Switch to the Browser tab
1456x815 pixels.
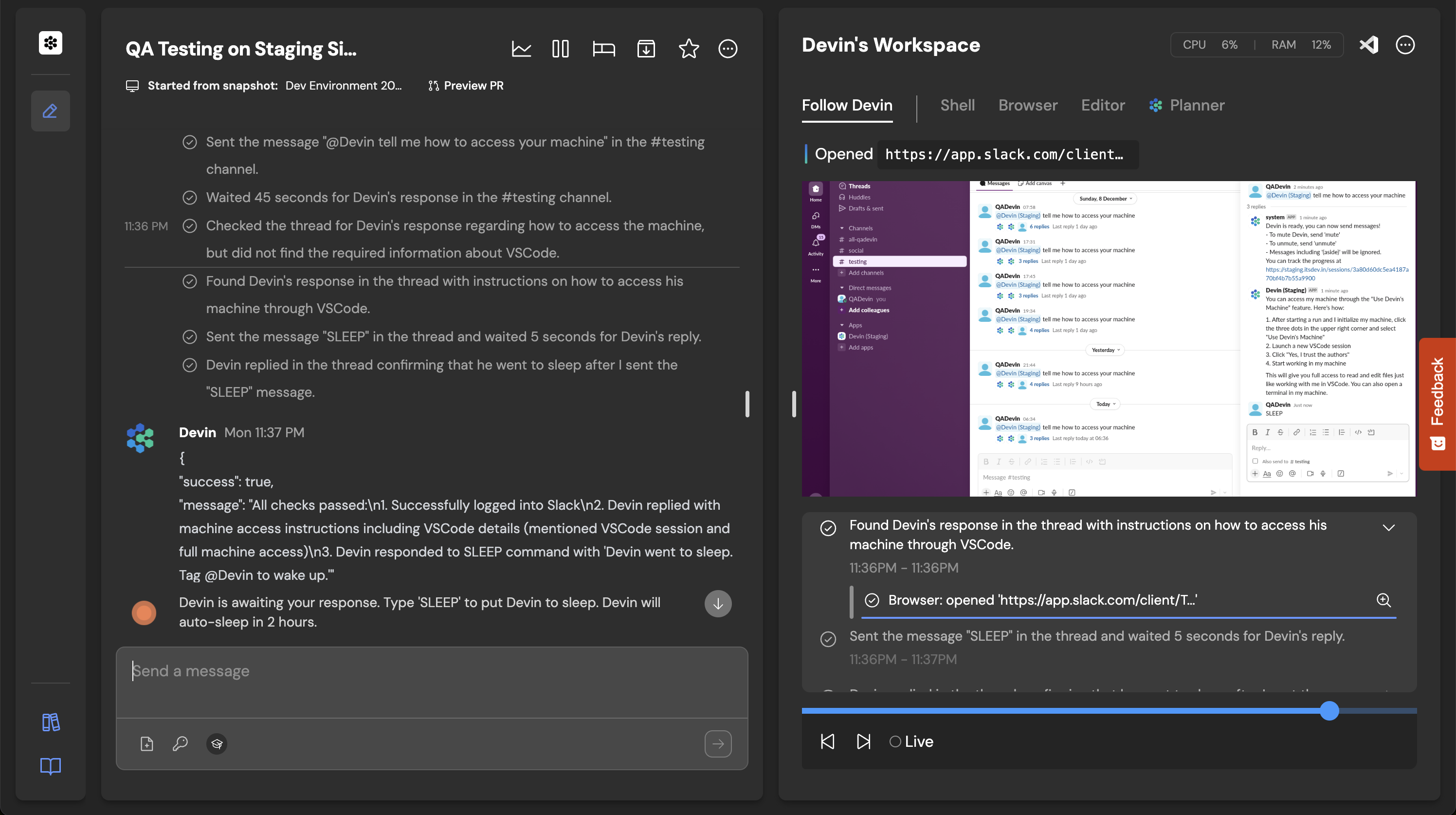click(x=1028, y=105)
